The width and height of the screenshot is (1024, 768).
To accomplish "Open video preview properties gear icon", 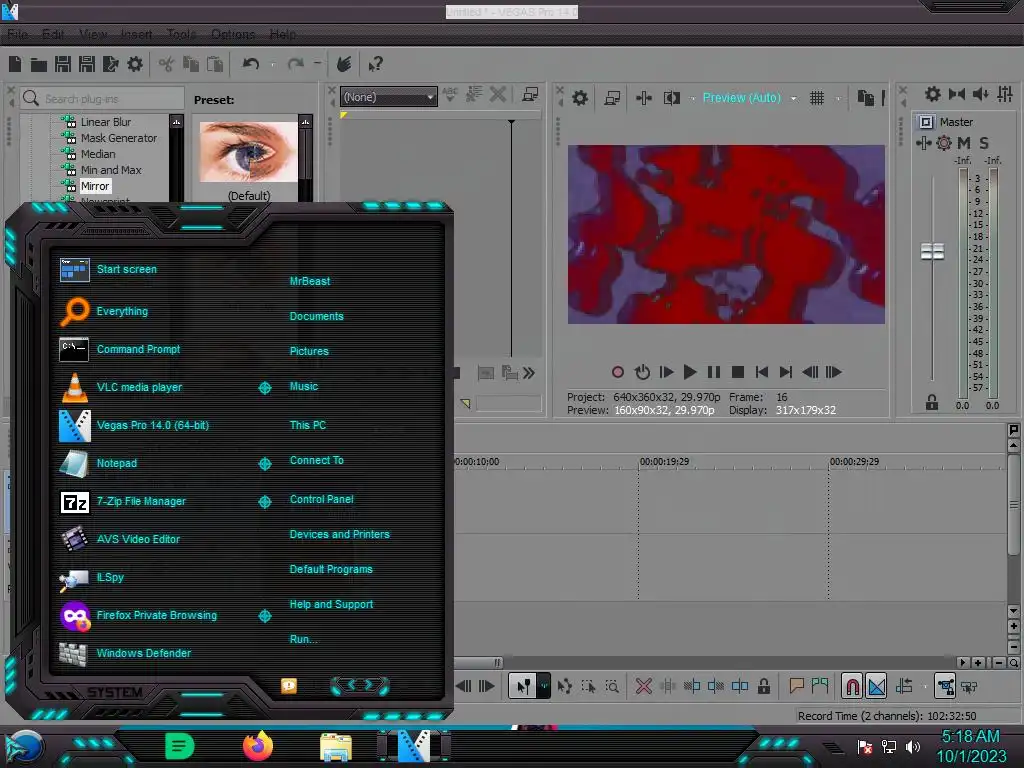I will pyautogui.click(x=579, y=98).
